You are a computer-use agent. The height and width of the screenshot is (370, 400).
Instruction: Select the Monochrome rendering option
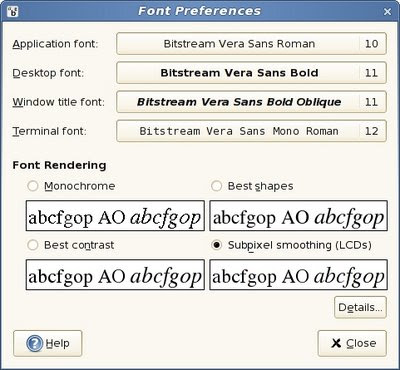click(x=33, y=186)
